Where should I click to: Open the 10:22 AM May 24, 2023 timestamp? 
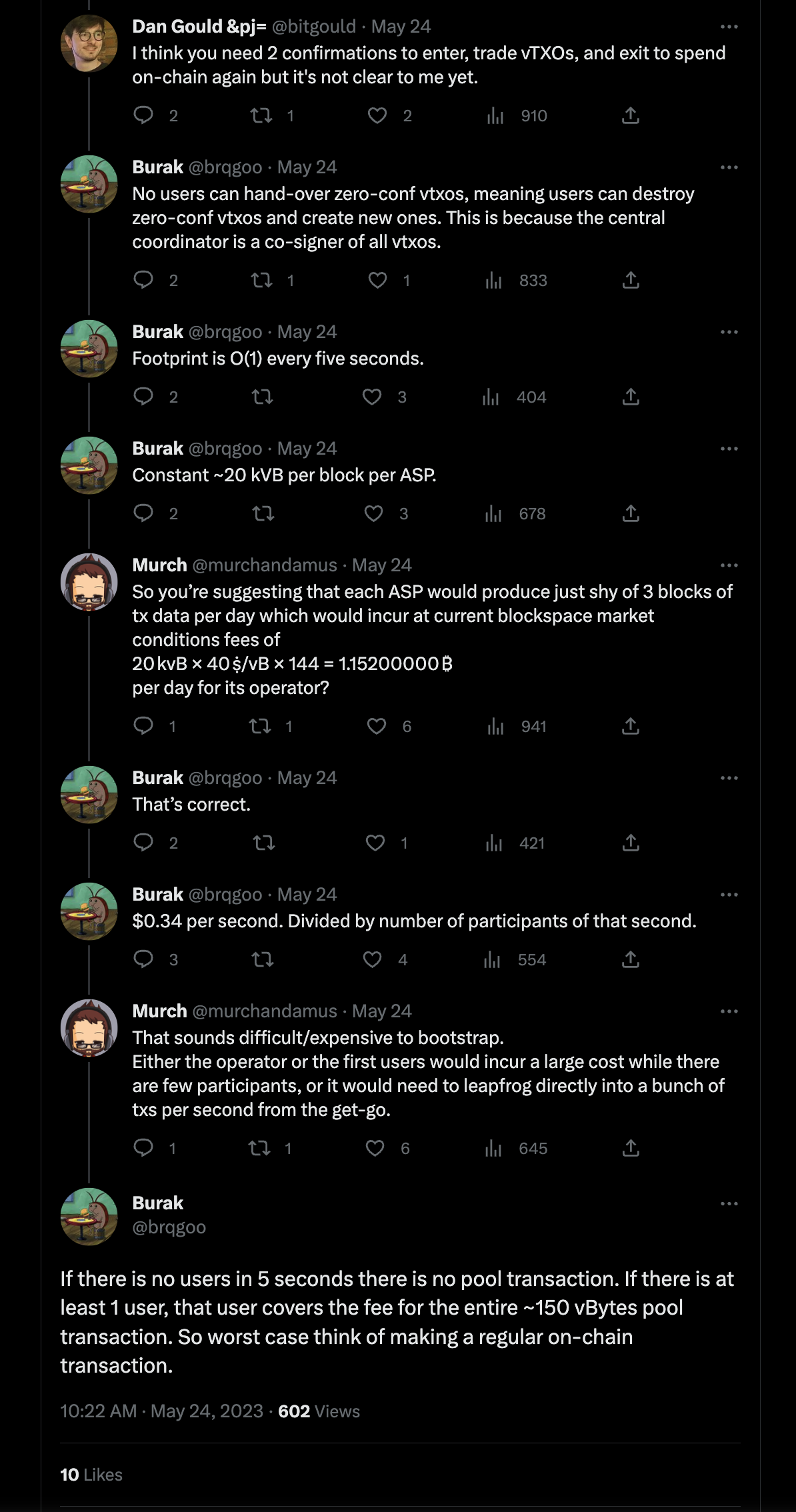[161, 1411]
